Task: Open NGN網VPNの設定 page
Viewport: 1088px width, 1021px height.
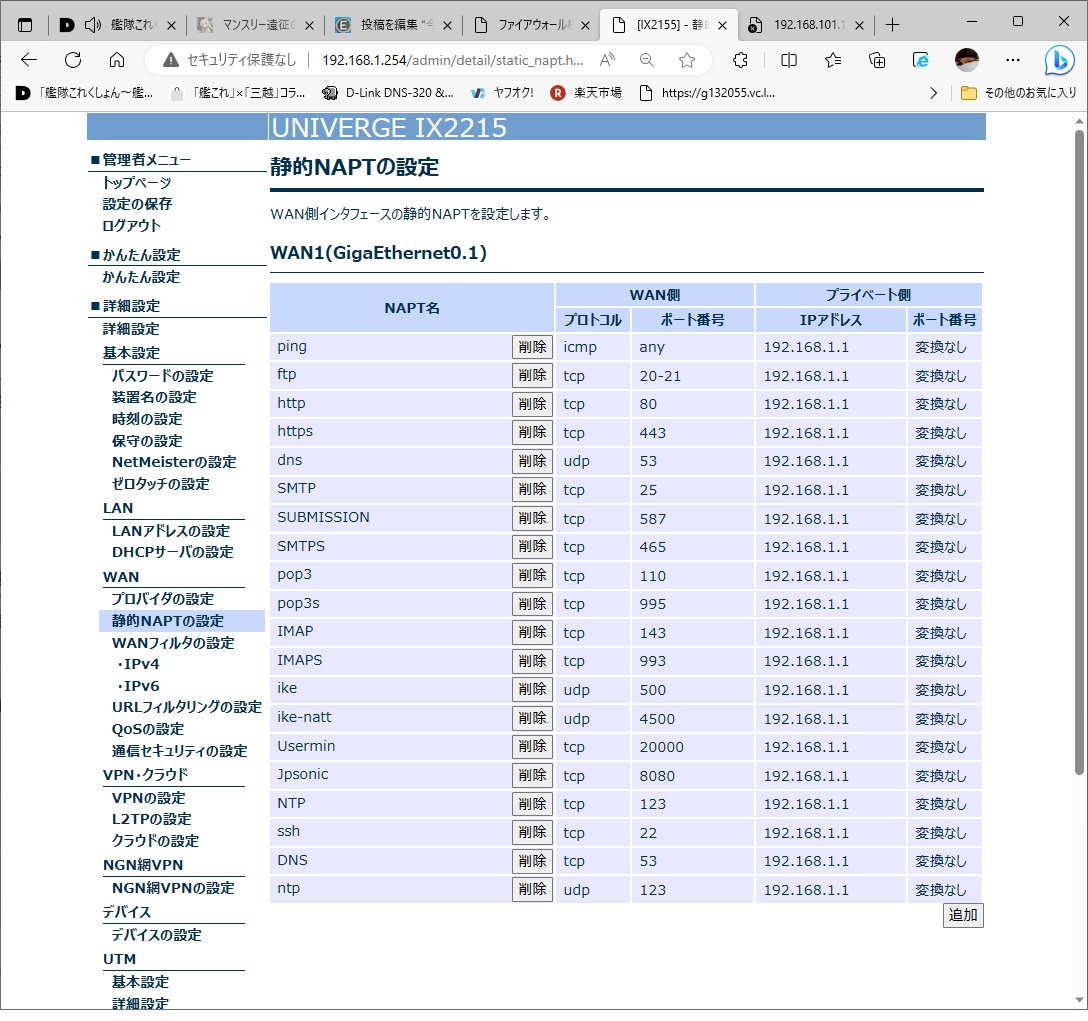Action: (173, 888)
